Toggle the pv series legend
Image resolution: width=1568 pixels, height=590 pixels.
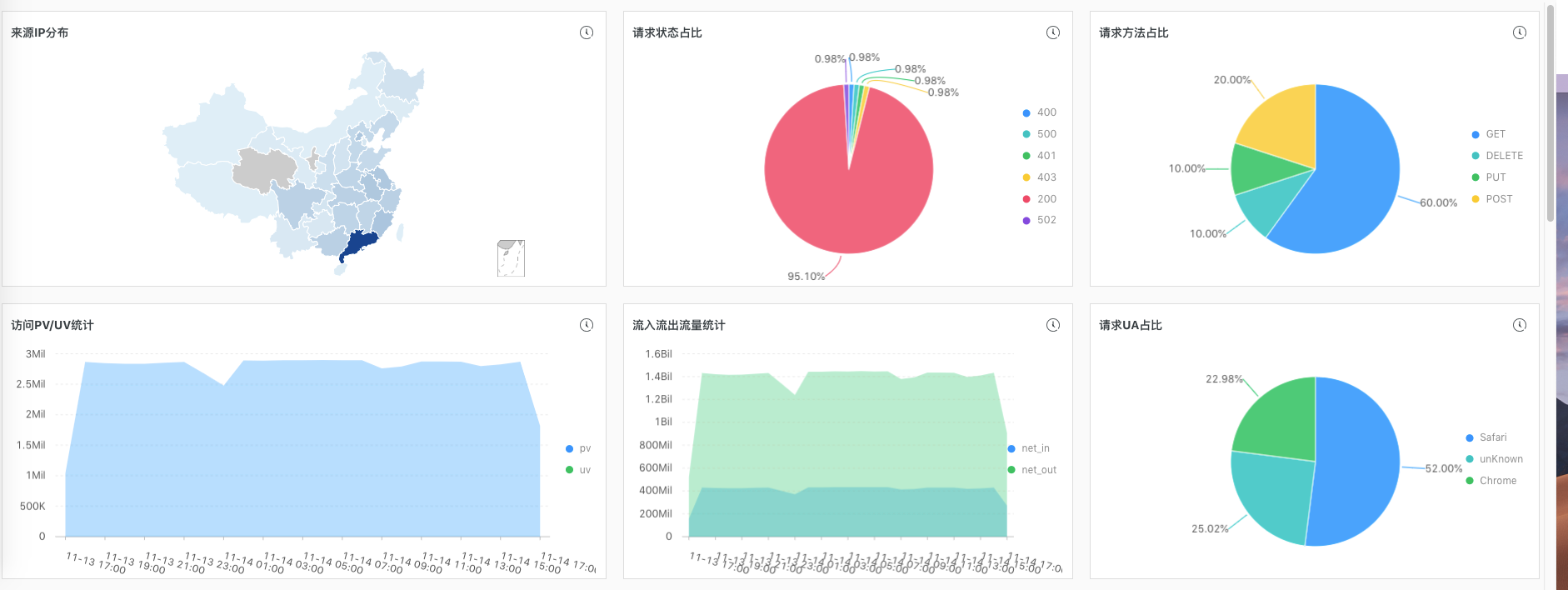578,448
